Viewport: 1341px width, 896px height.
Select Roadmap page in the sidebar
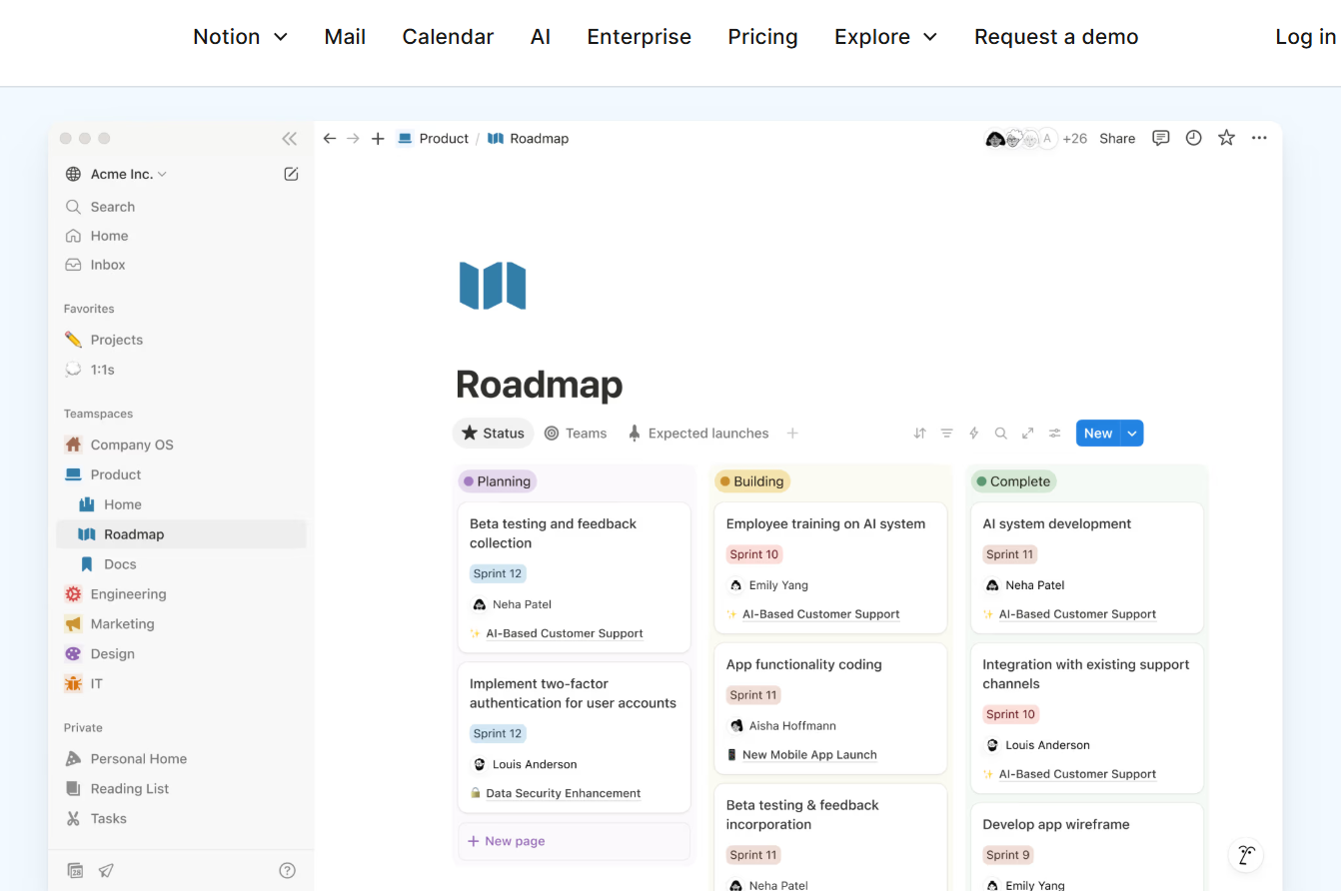click(181, 534)
